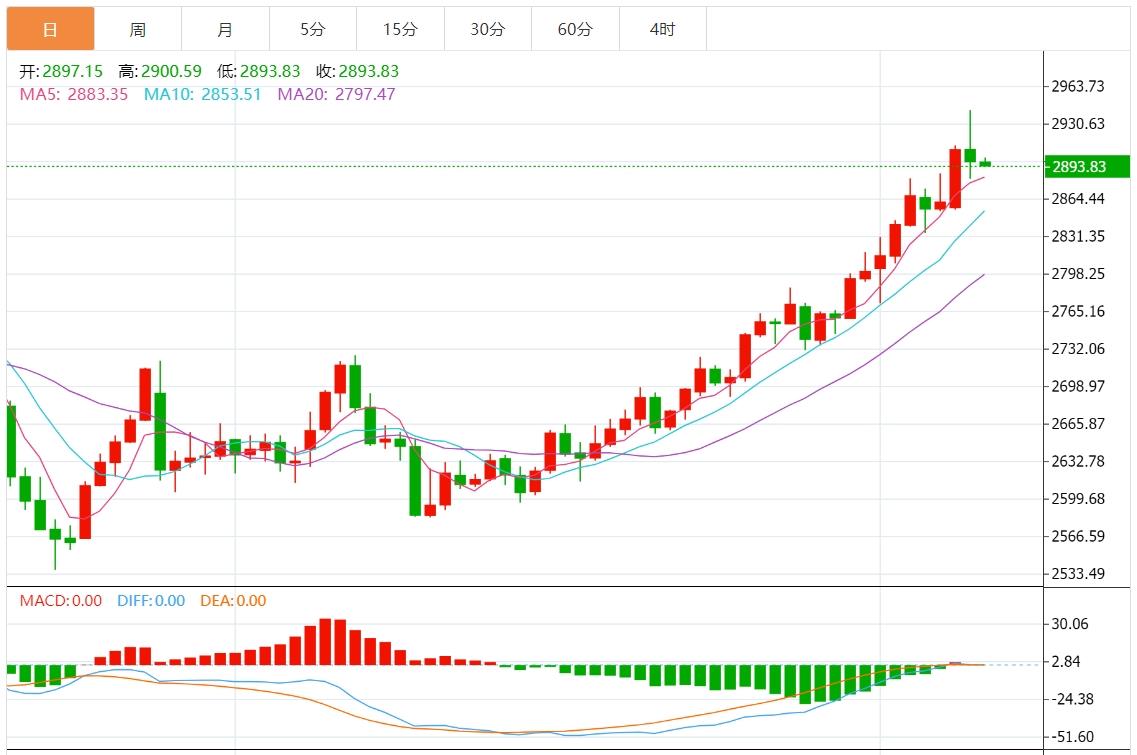Reselect the highlighted 日 daily tab
This screenshot has height=755, width=1137.
pos(51,29)
